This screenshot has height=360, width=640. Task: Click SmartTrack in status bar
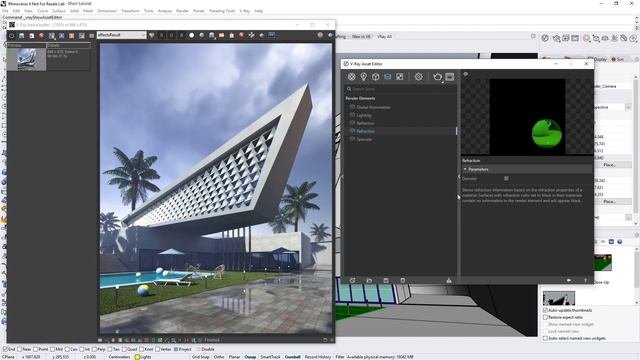(270, 357)
